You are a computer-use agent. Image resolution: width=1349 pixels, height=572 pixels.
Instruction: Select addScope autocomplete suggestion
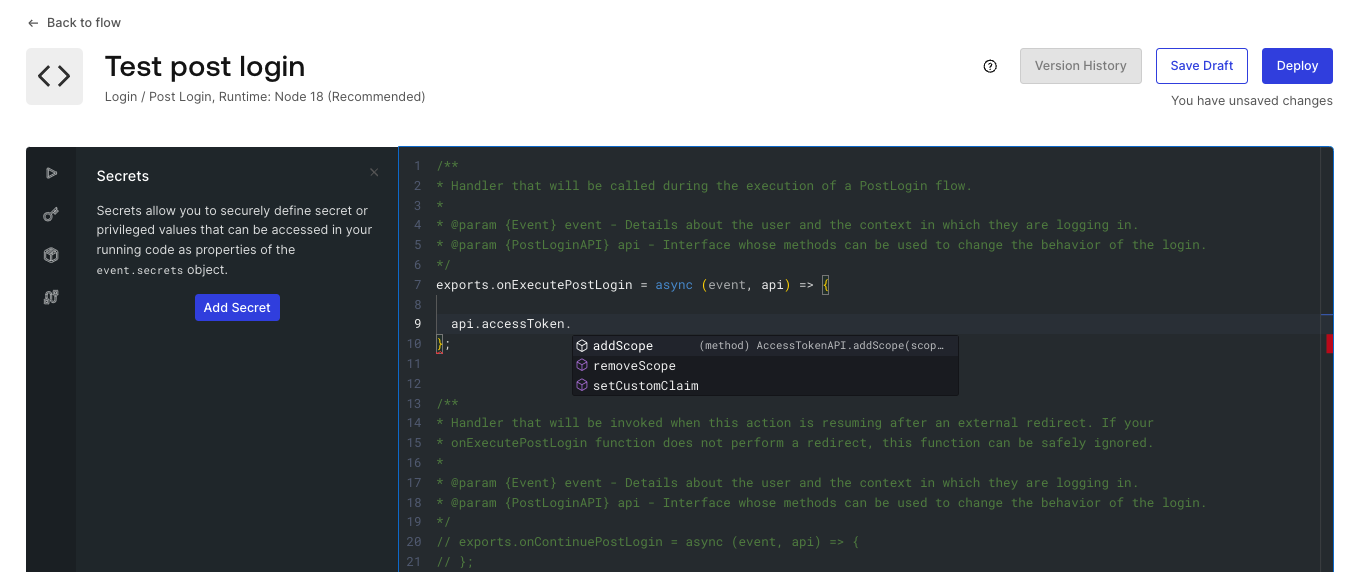pos(765,346)
